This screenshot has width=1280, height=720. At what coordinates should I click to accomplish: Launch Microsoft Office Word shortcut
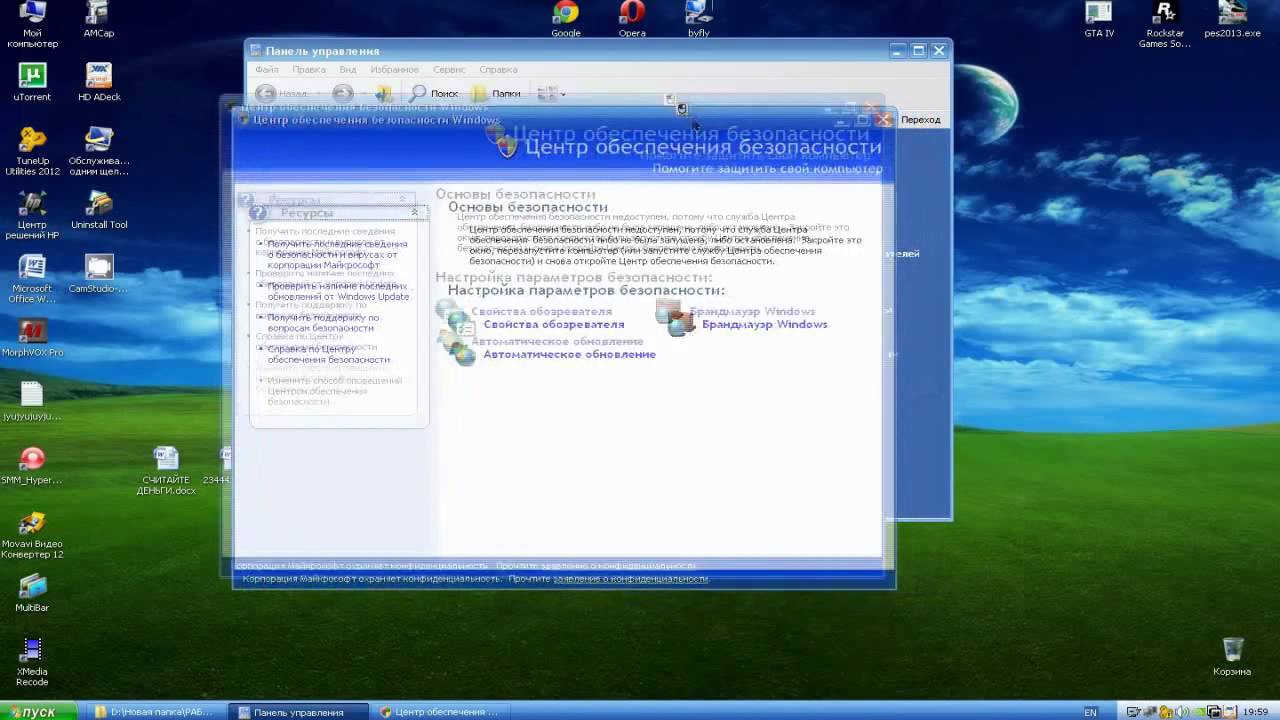pyautogui.click(x=32, y=280)
